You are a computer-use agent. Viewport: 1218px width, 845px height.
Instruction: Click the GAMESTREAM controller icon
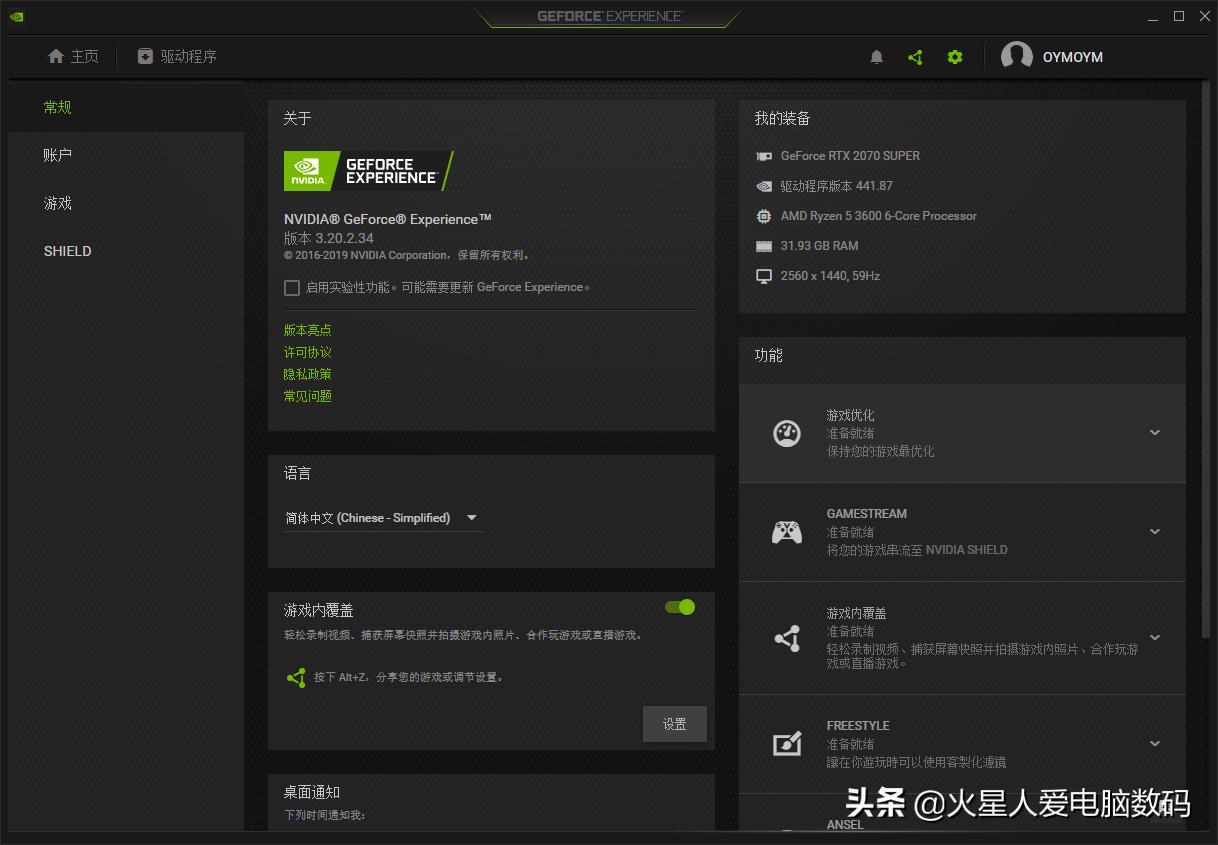pyautogui.click(x=787, y=531)
